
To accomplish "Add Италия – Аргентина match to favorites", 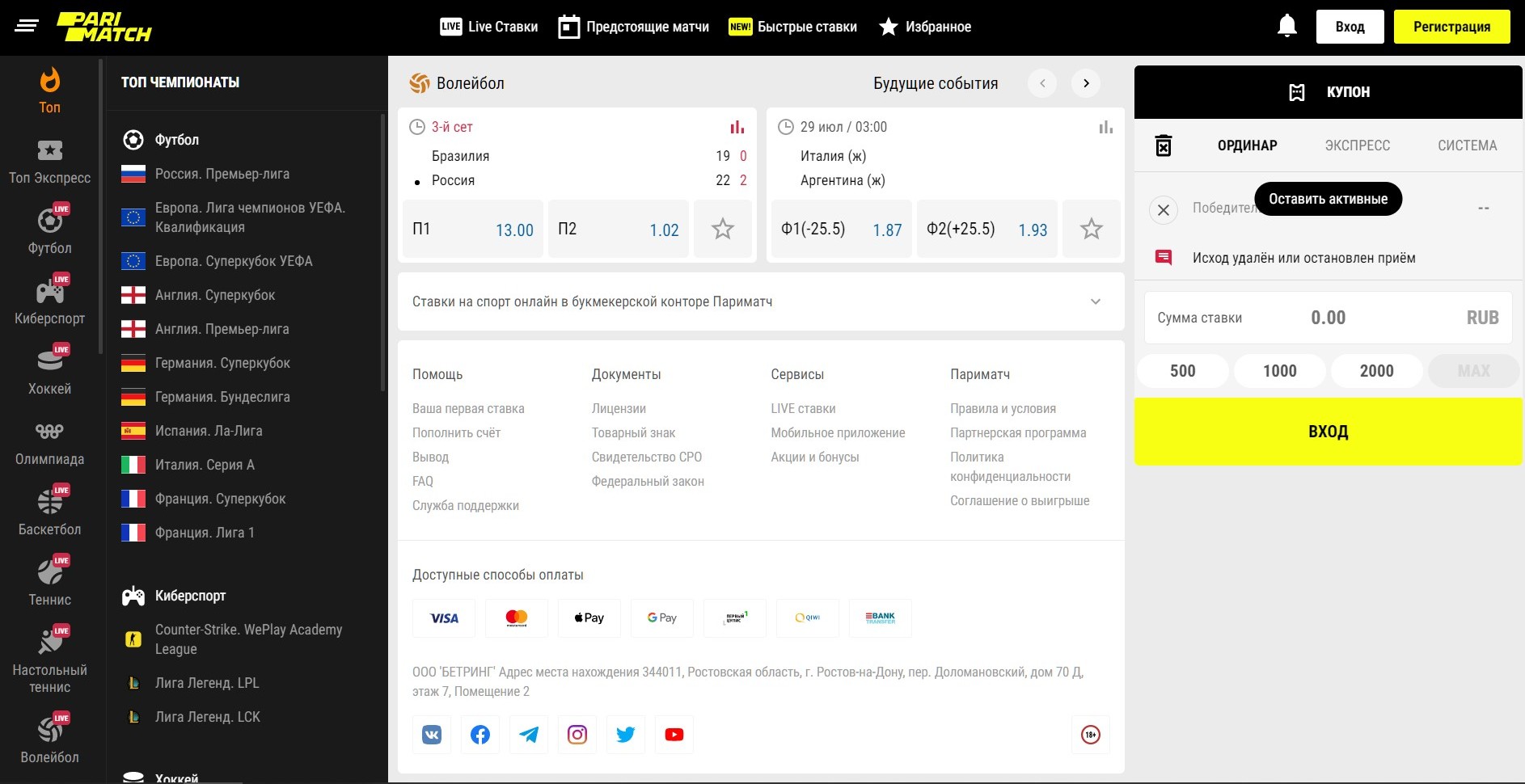I will [x=1092, y=229].
